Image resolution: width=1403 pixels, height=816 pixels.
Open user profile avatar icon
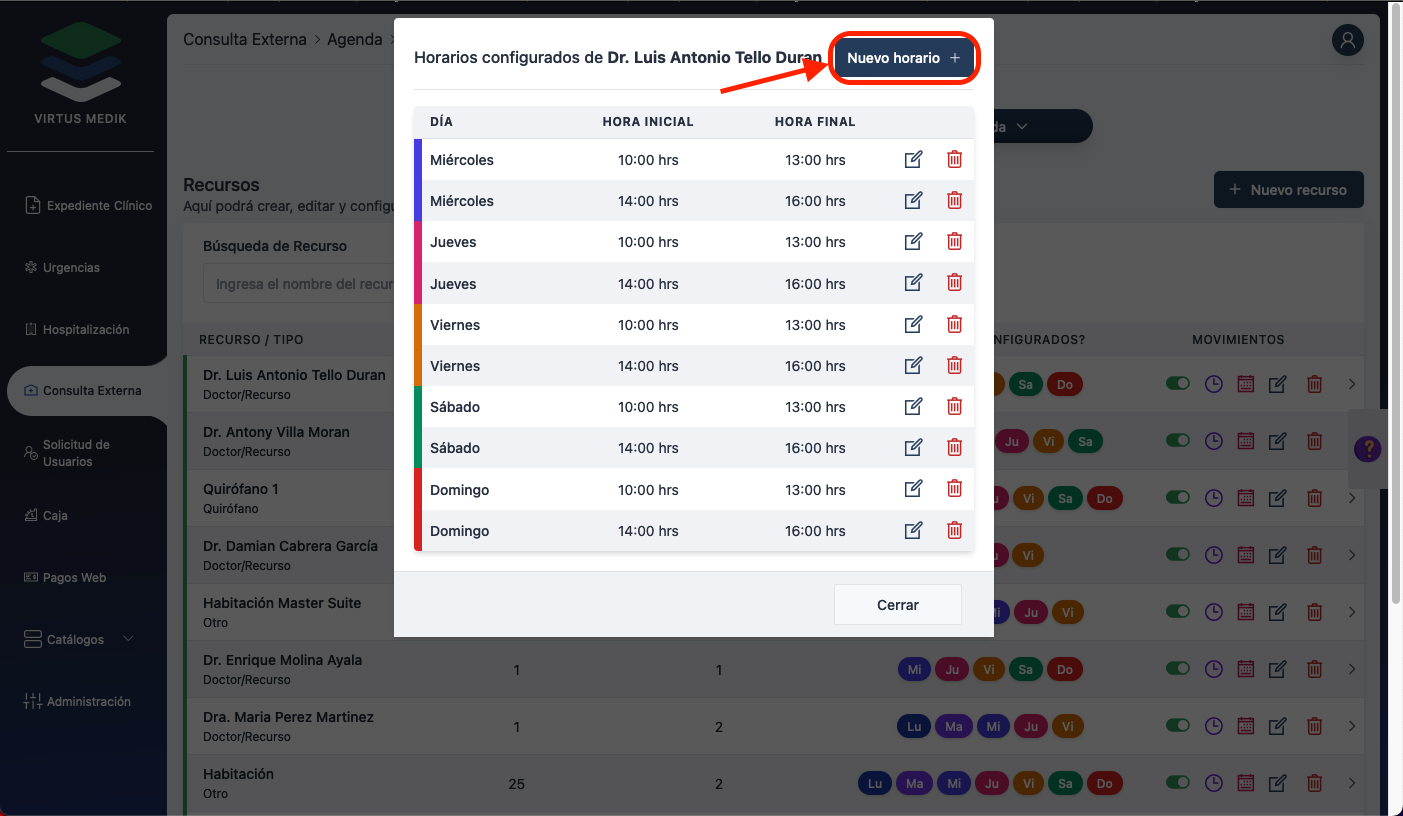pos(1348,40)
